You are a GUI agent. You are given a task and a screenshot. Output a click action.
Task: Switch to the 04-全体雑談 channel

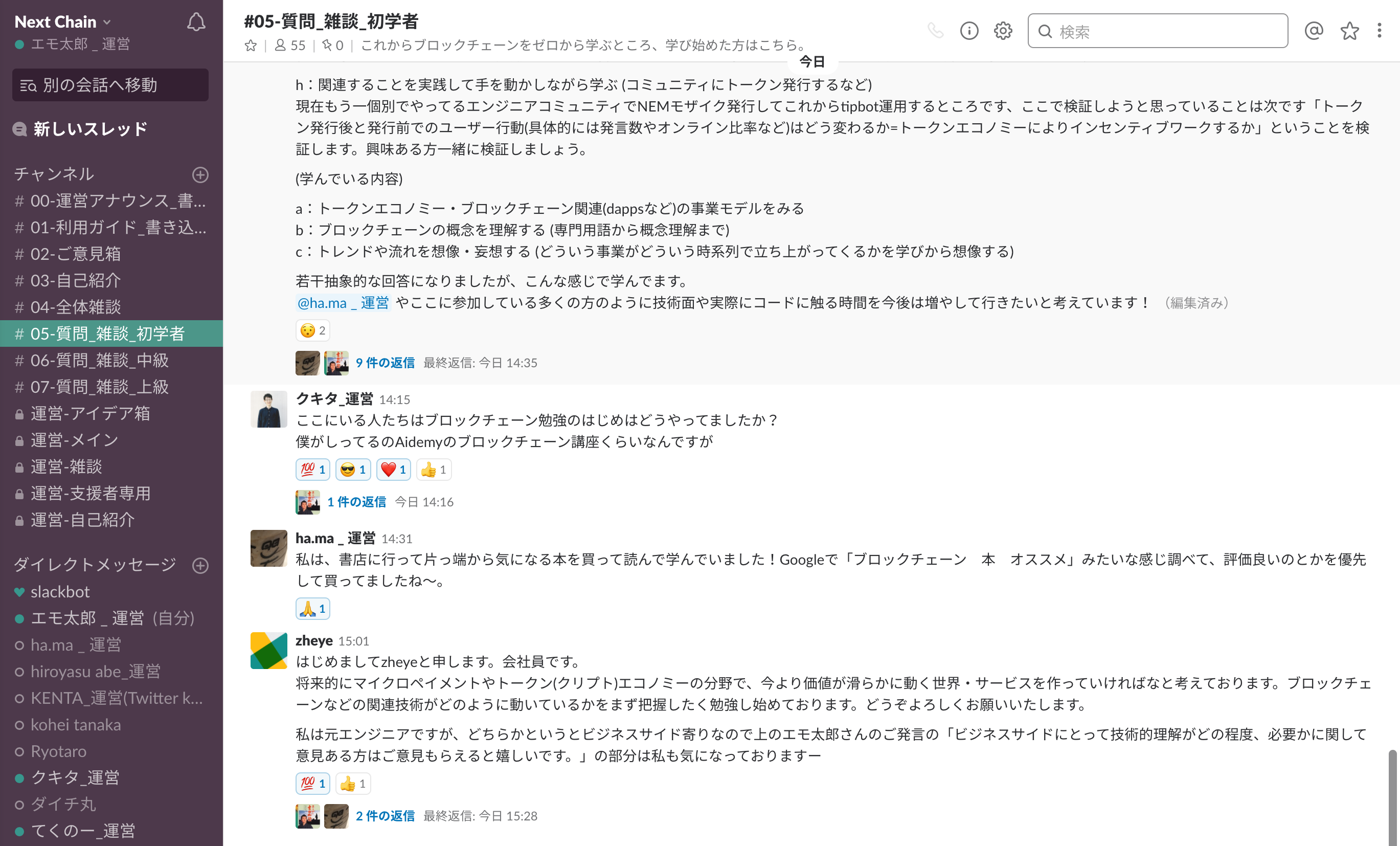tap(76, 307)
